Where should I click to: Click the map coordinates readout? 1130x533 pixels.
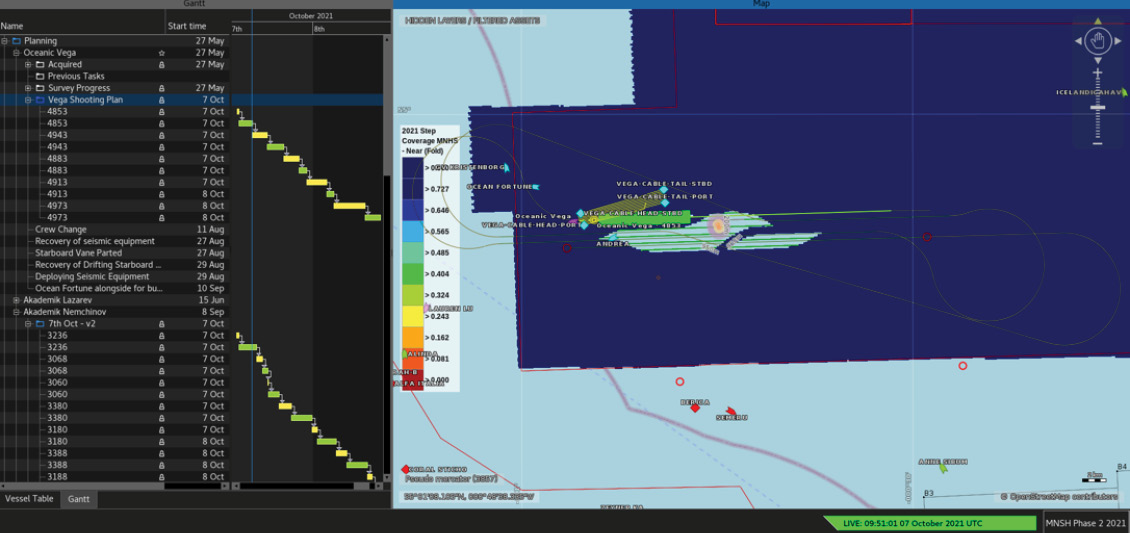pyautogui.click(x=469, y=497)
